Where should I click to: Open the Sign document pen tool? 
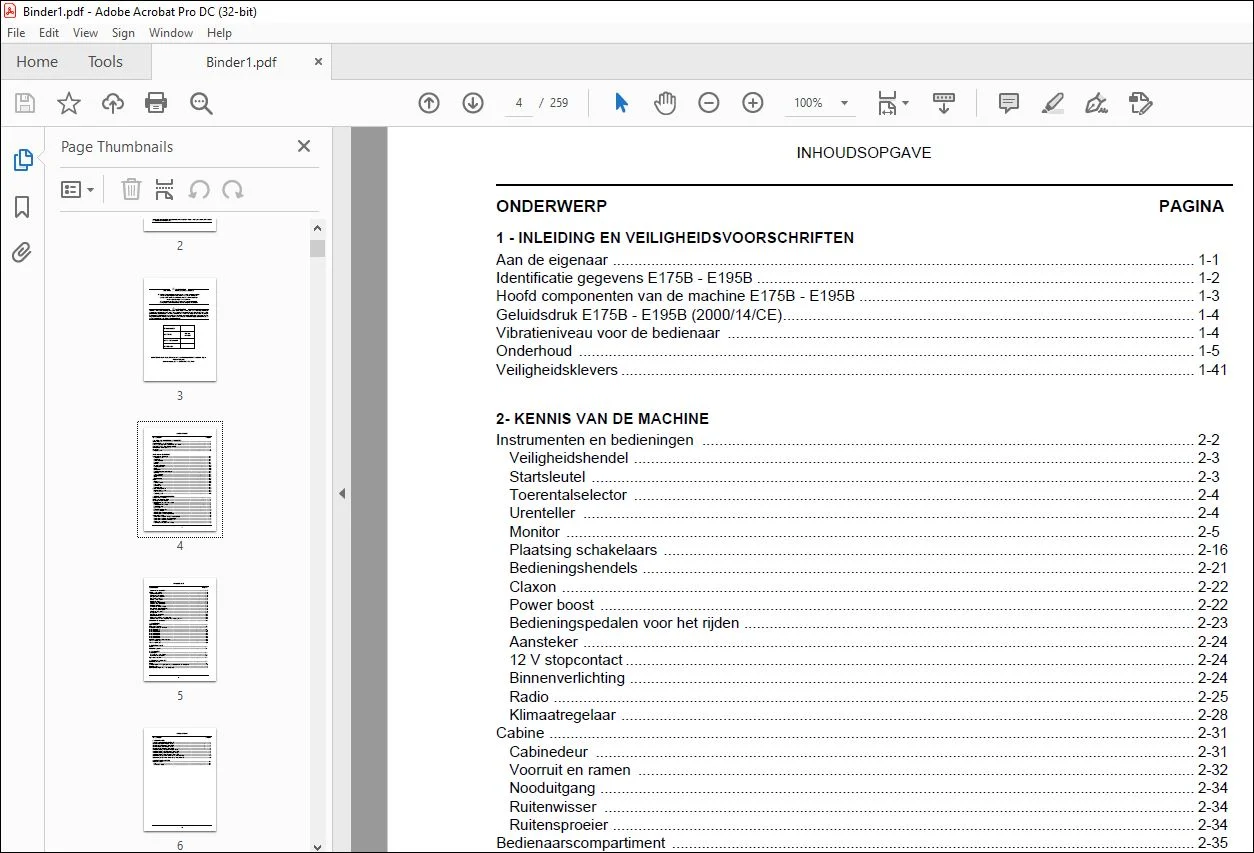point(1097,103)
